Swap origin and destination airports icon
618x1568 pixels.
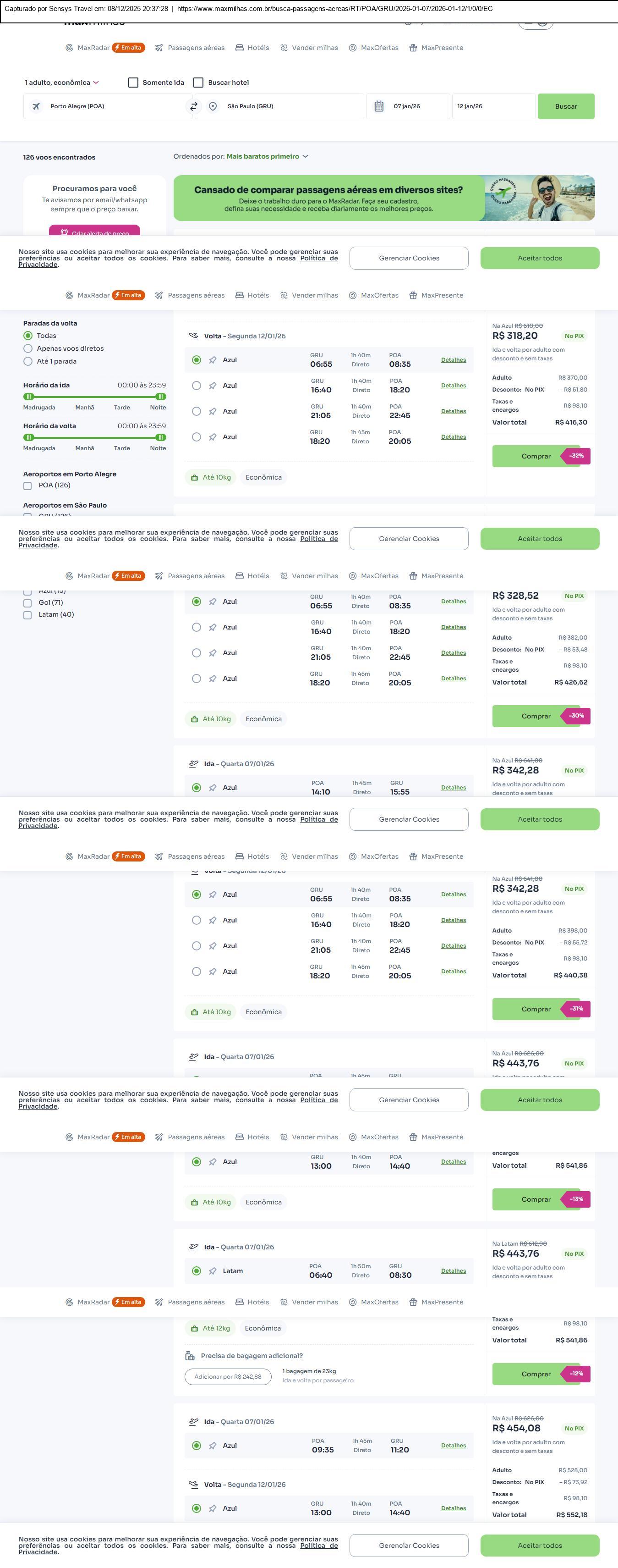[193, 106]
